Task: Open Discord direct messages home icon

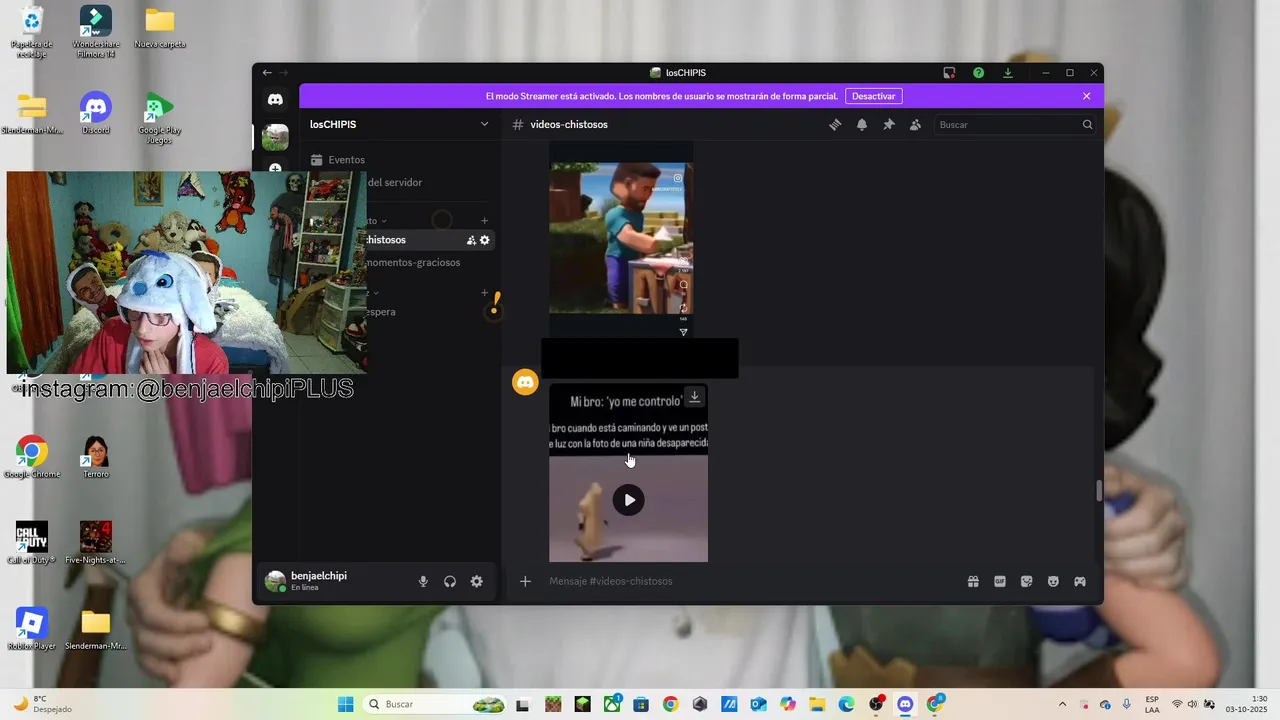Action: point(275,99)
